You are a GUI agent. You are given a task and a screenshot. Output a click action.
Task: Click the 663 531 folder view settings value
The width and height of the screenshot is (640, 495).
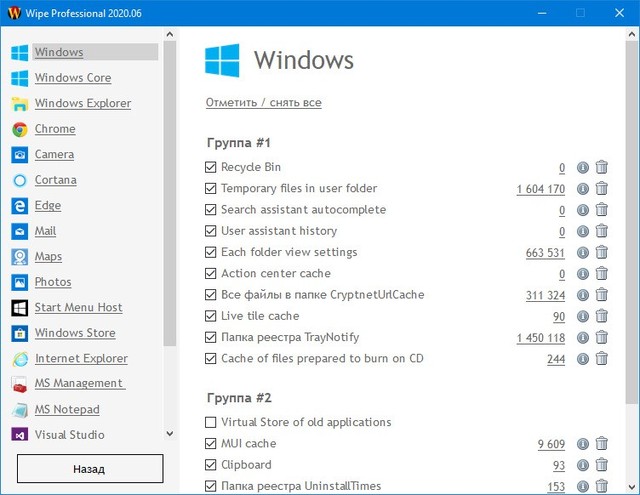(x=545, y=253)
